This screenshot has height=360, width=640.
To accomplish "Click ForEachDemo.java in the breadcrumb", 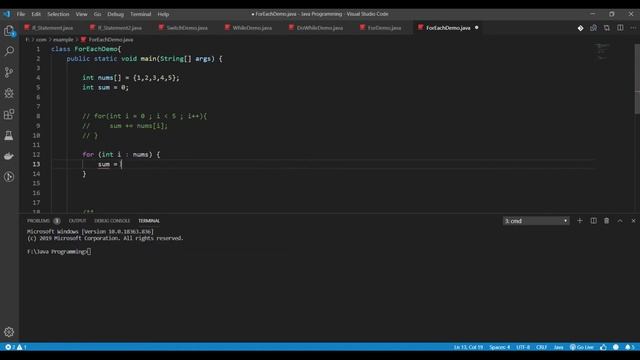I will pyautogui.click(x=111, y=40).
